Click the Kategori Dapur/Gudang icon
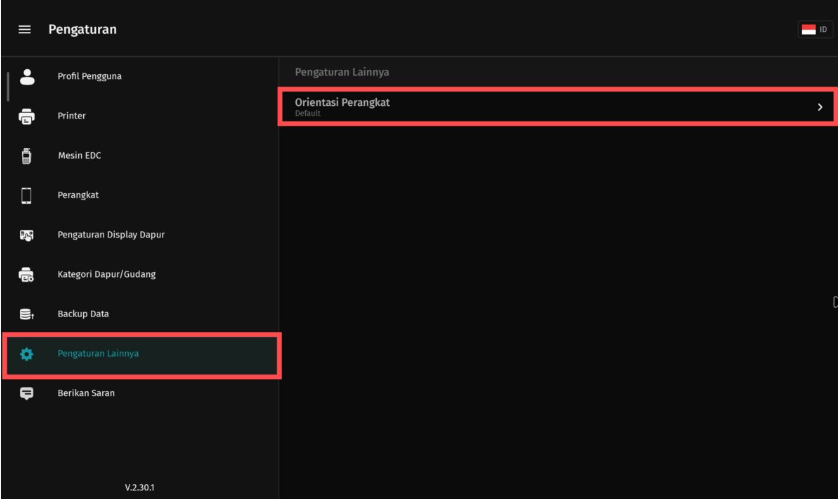Image resolution: width=838 pixels, height=499 pixels. point(27,274)
